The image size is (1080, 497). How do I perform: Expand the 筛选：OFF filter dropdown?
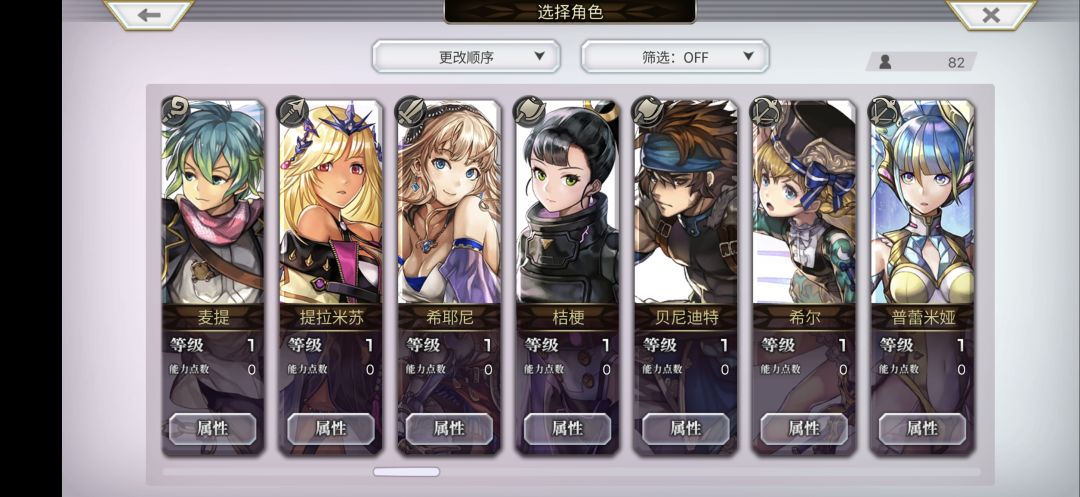click(675, 56)
